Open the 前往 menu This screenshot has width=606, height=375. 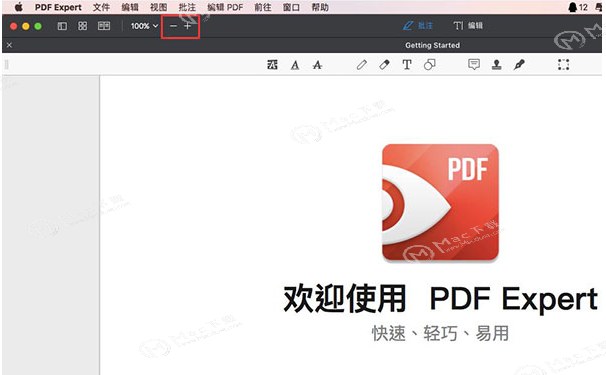[x=263, y=7]
